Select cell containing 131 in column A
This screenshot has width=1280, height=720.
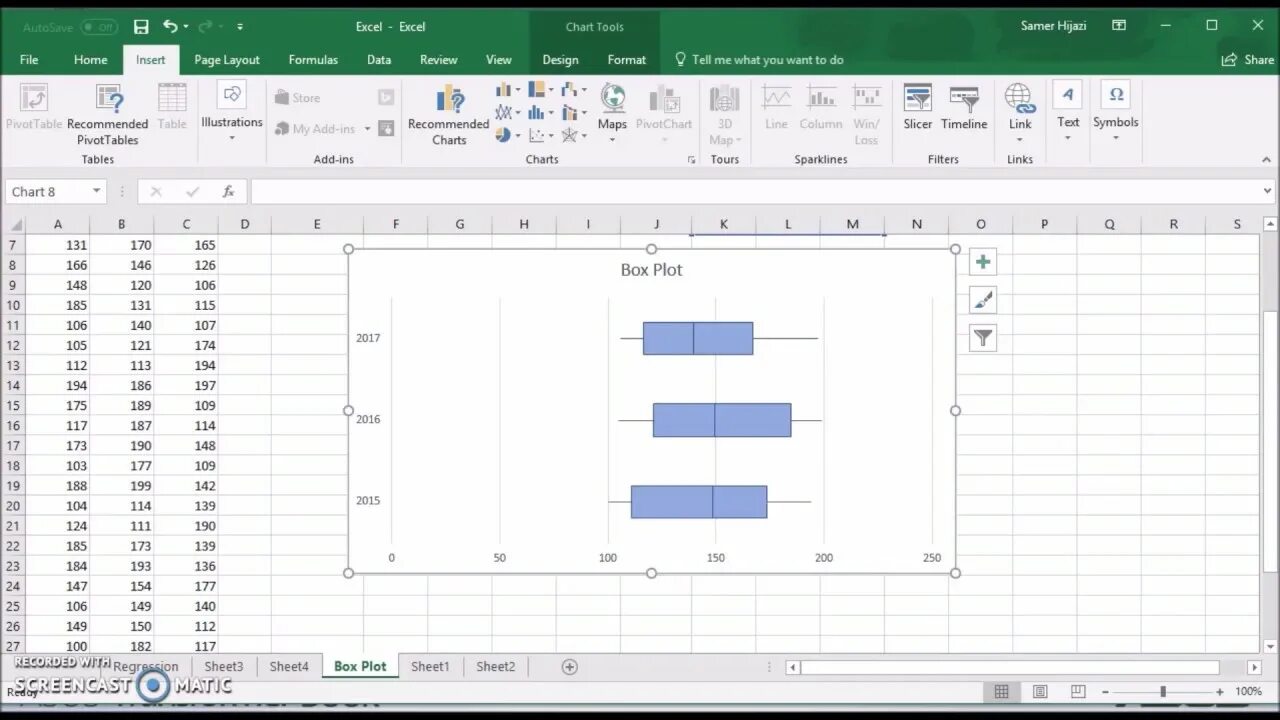point(57,245)
